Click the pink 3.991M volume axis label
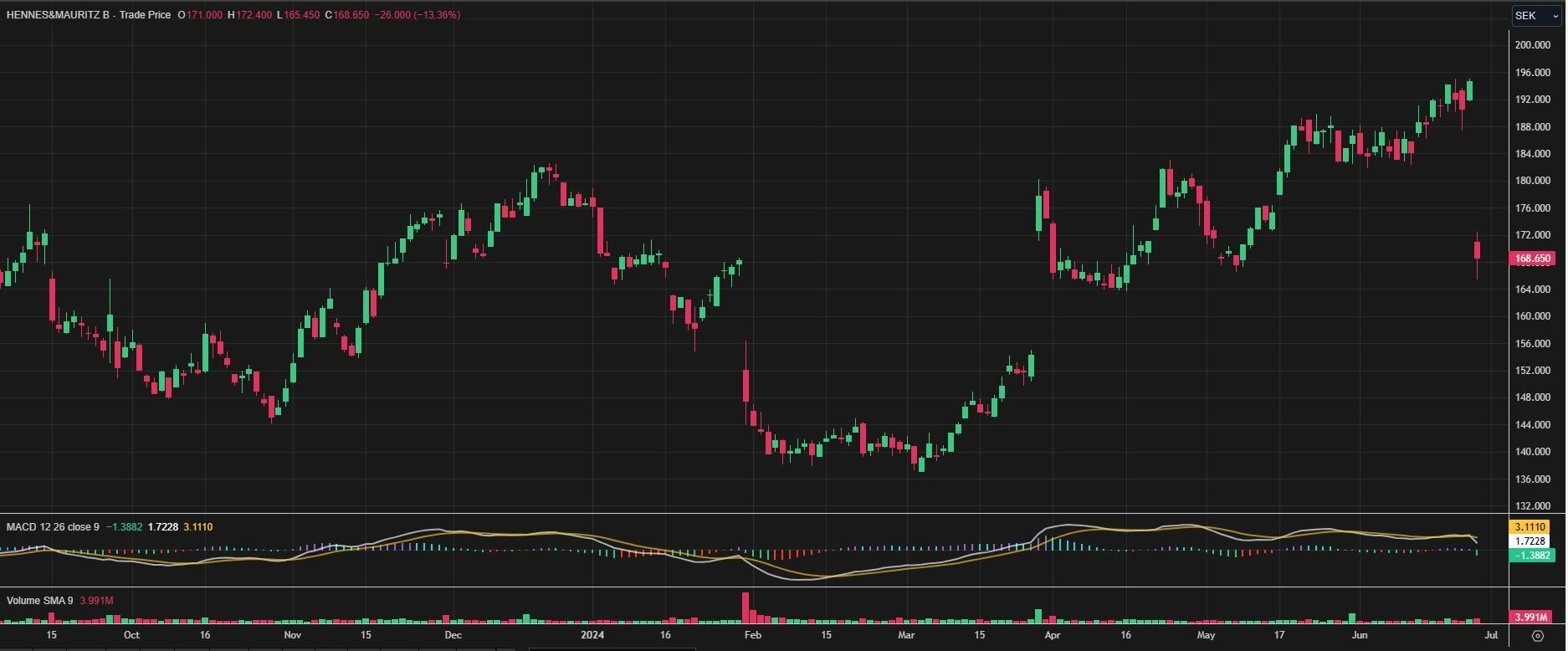The width and height of the screenshot is (1568, 651). tap(1534, 618)
